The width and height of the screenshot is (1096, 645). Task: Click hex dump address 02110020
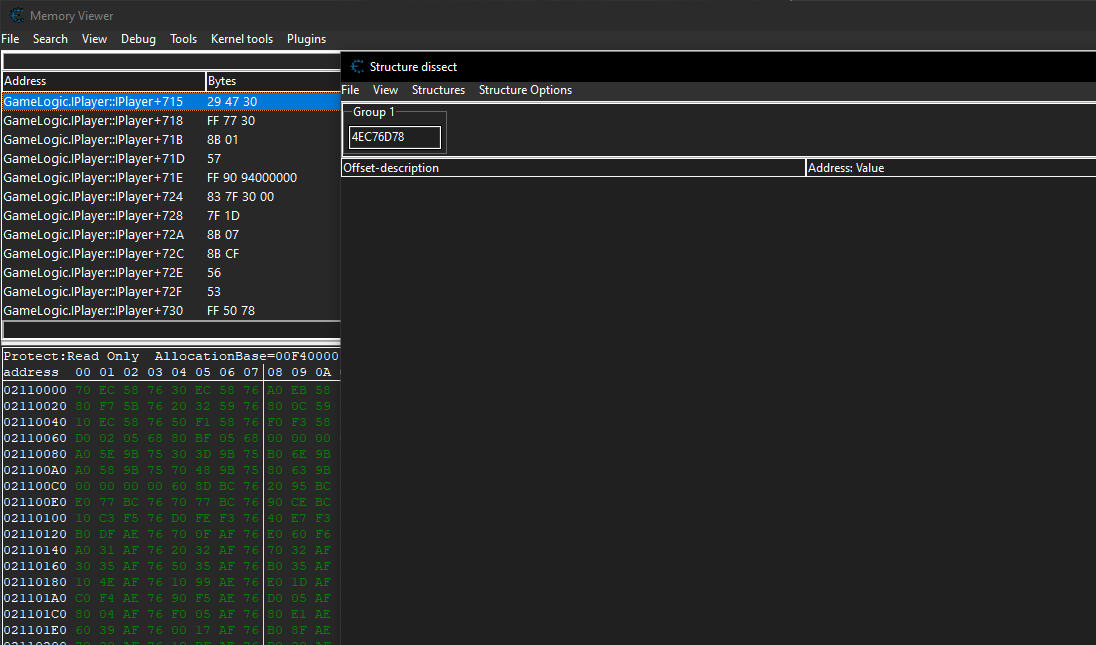pos(35,406)
